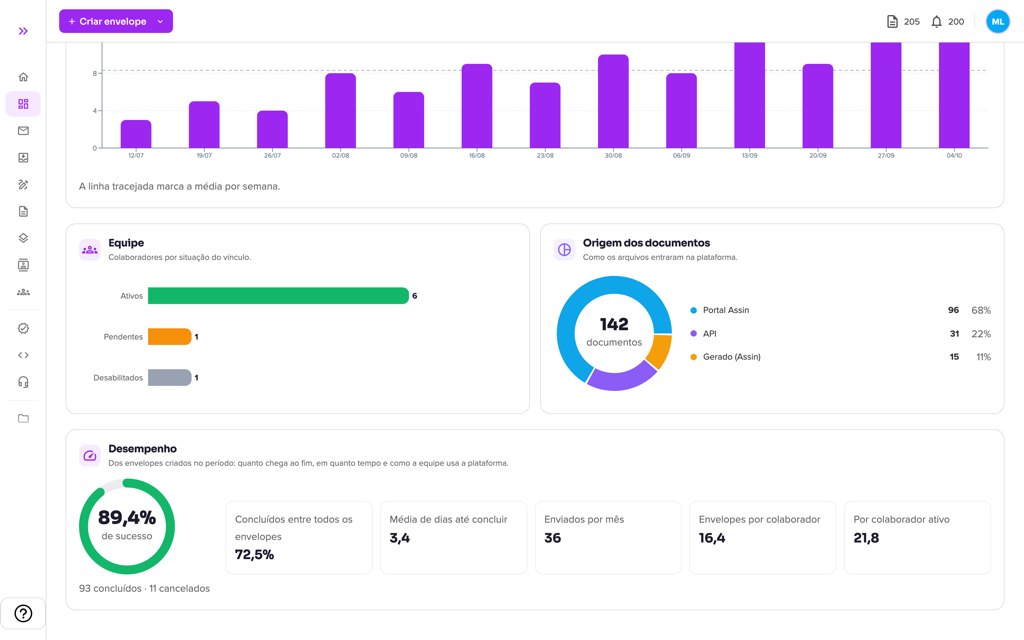
Task: Click the Desempenho gauge icon
Action: [90, 455]
